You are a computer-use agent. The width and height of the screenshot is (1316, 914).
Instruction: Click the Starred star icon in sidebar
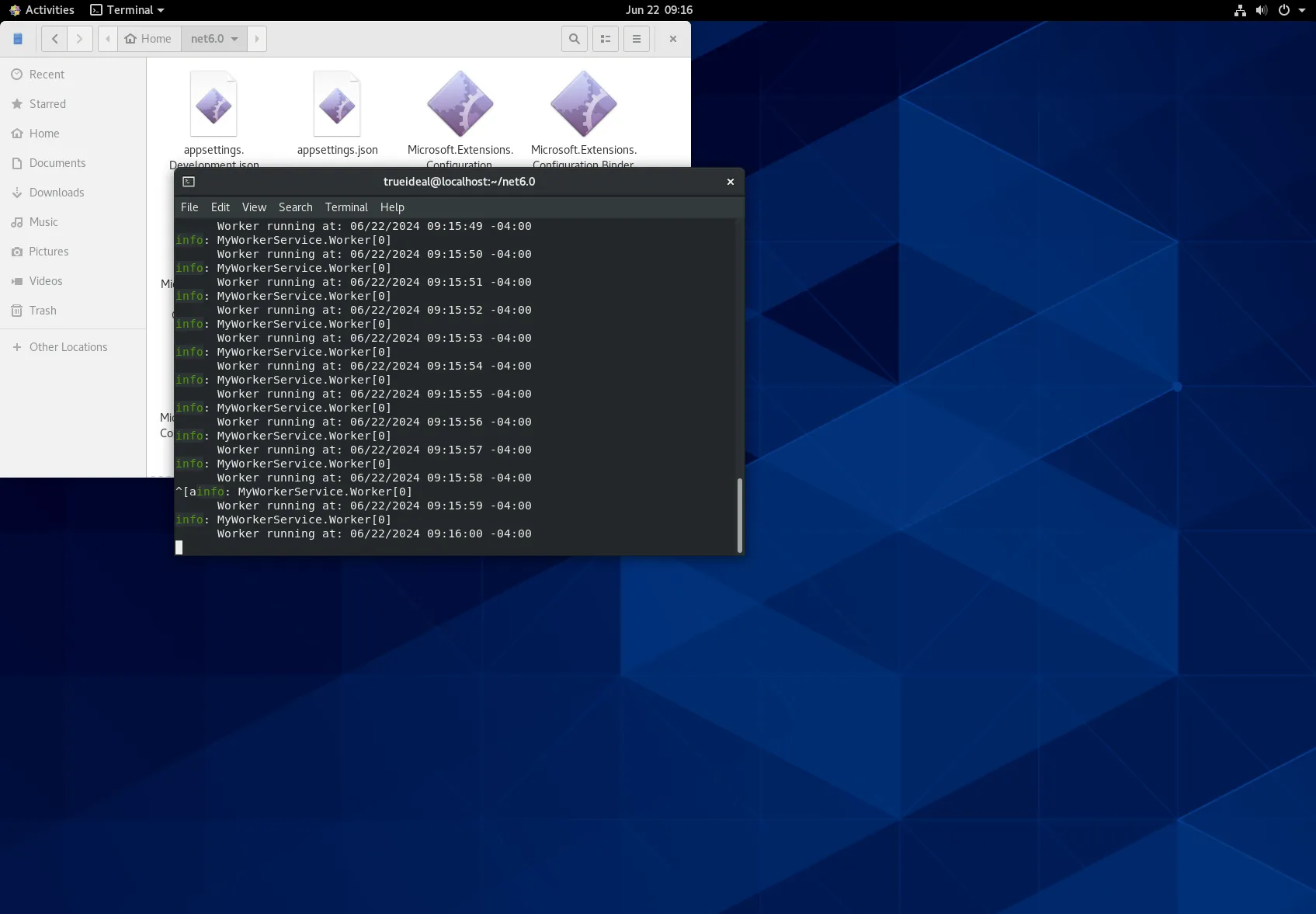[x=17, y=104]
